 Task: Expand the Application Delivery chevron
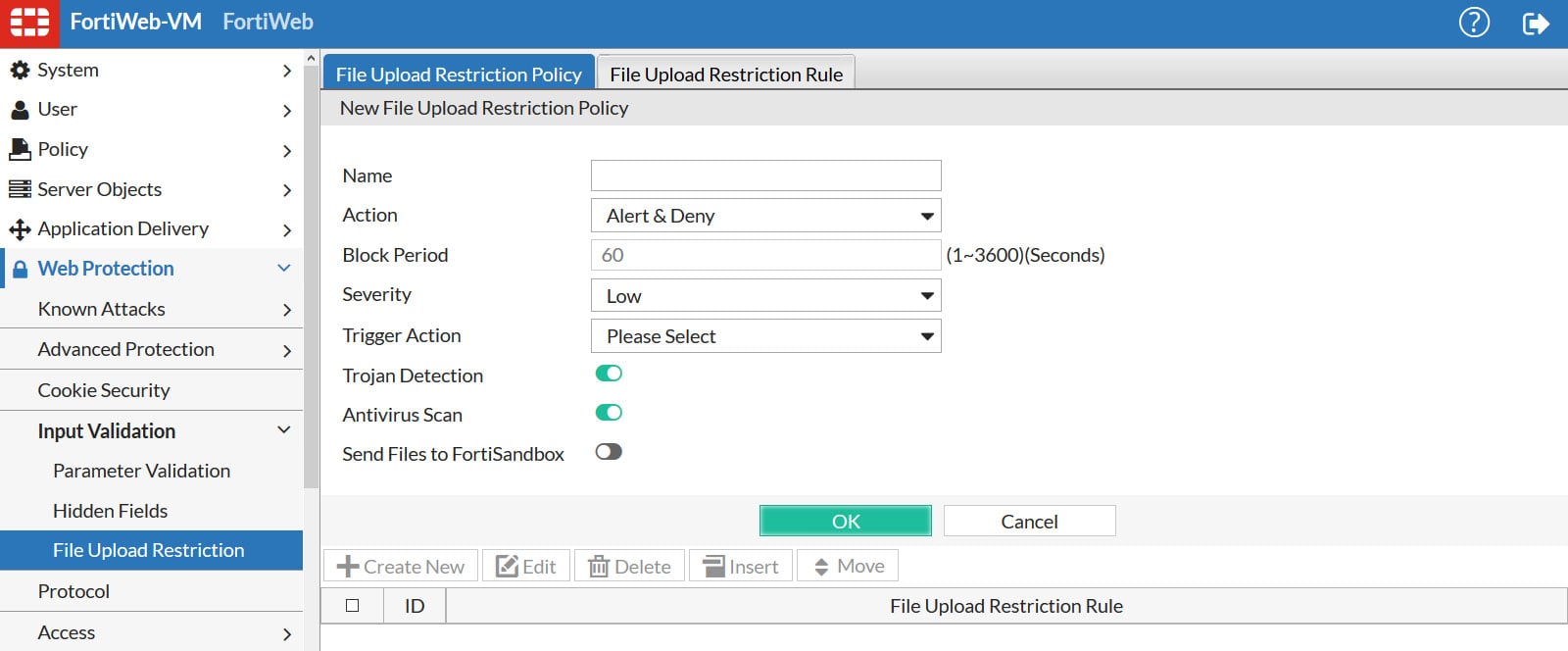286,230
